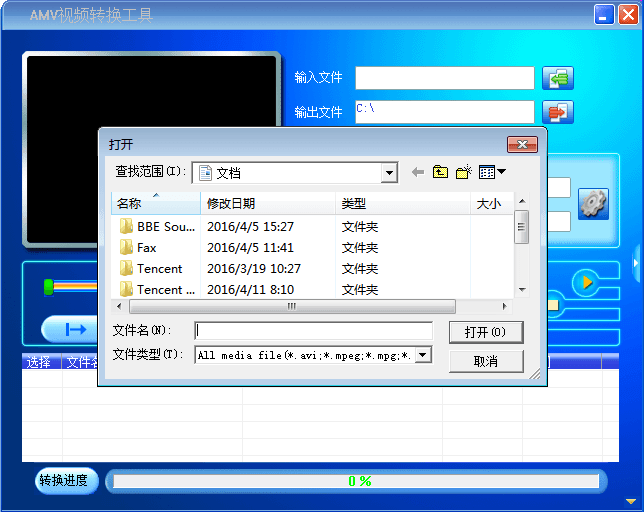
Task: Click the blue arrow convert button
Action: (70, 329)
